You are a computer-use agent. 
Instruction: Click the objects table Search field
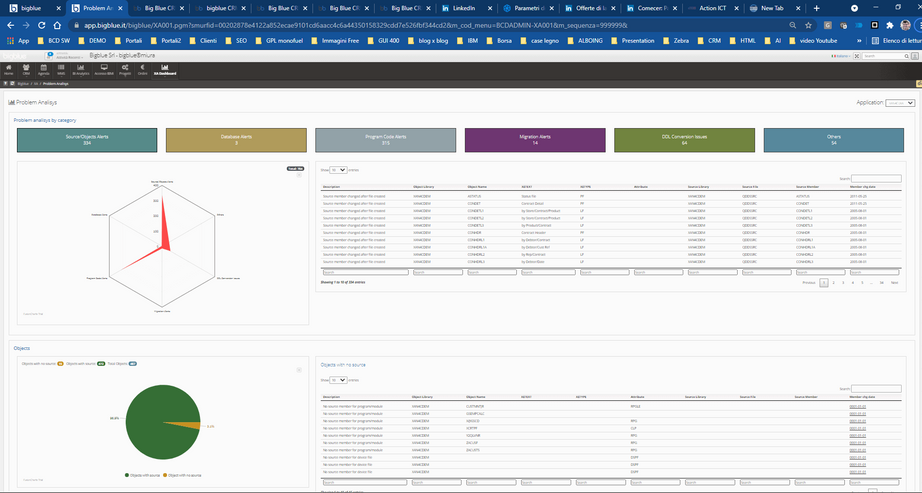[x=876, y=388]
